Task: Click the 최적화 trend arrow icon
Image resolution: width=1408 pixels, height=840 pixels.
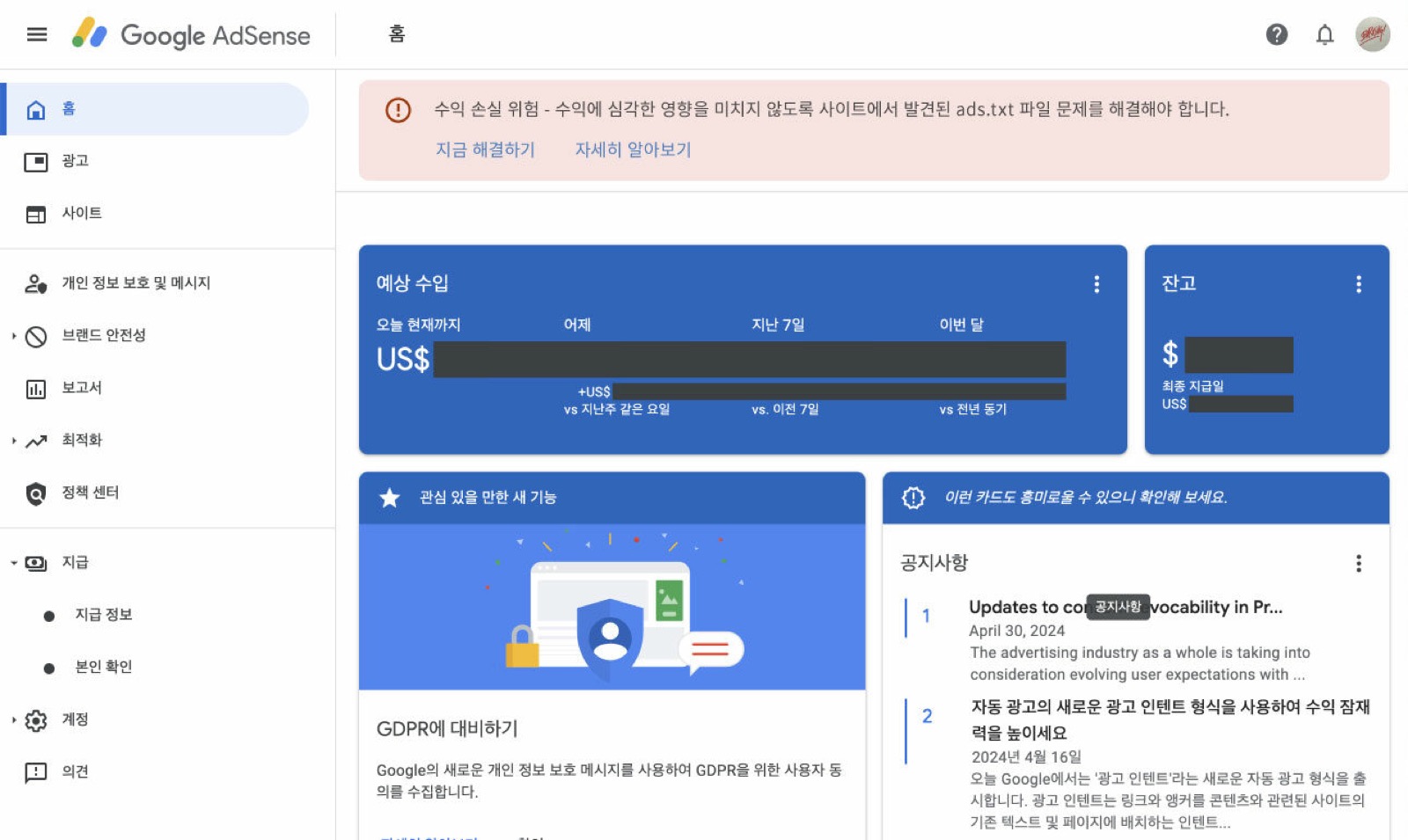Action: pyautogui.click(x=36, y=442)
